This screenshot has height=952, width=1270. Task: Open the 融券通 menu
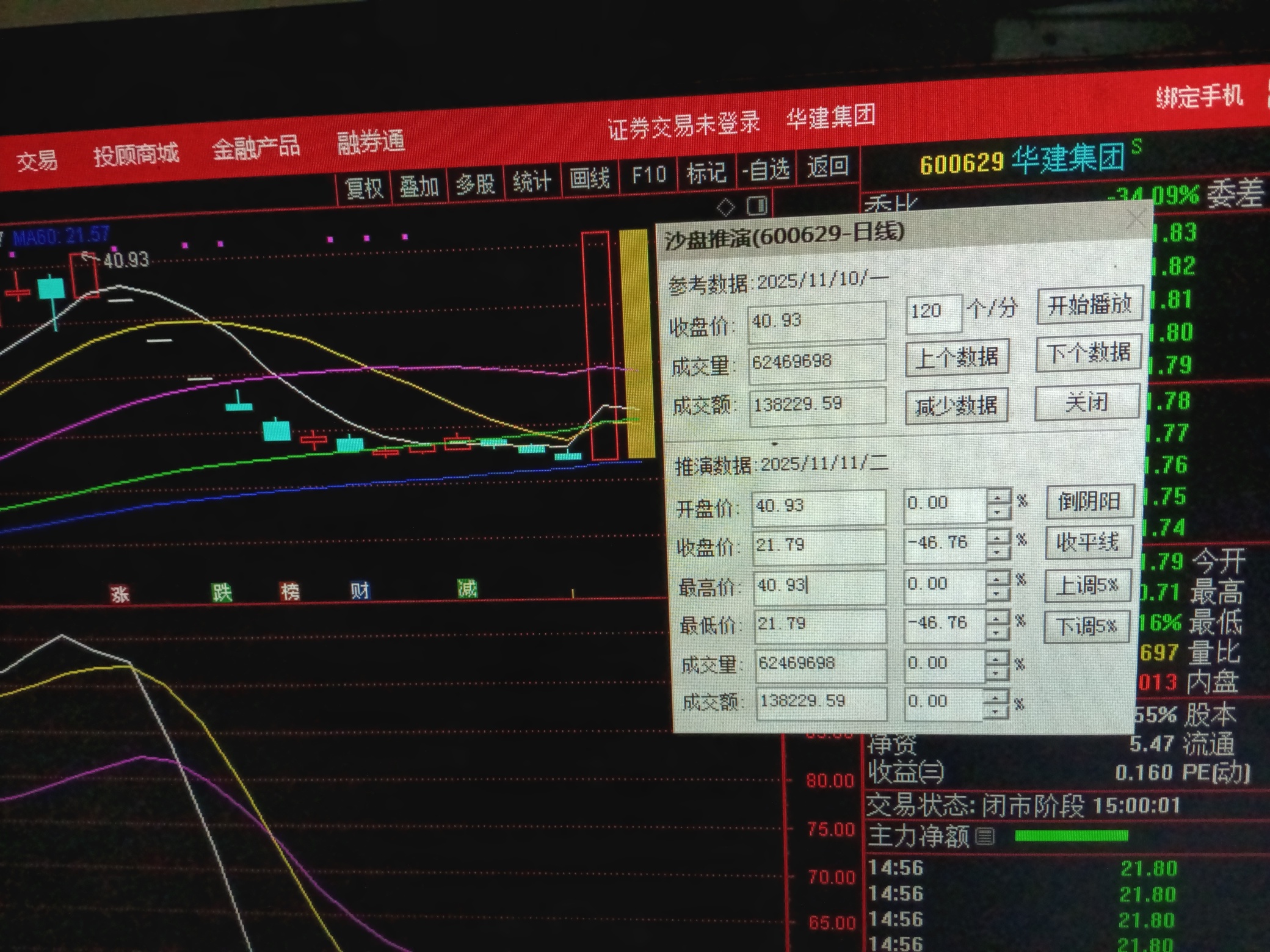[371, 142]
